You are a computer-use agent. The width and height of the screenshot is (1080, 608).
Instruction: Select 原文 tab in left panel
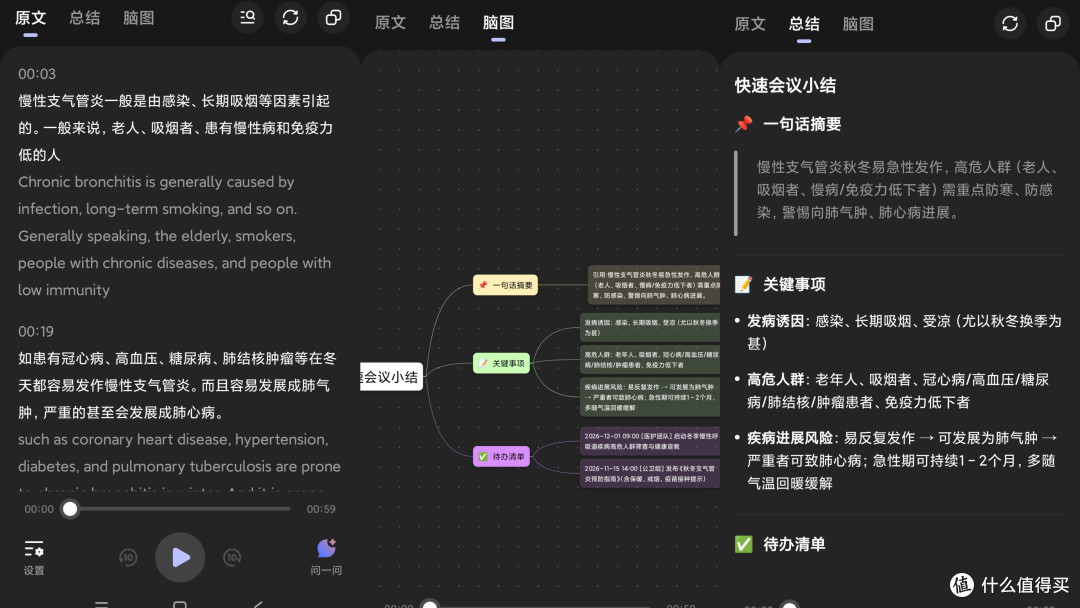[x=30, y=19]
